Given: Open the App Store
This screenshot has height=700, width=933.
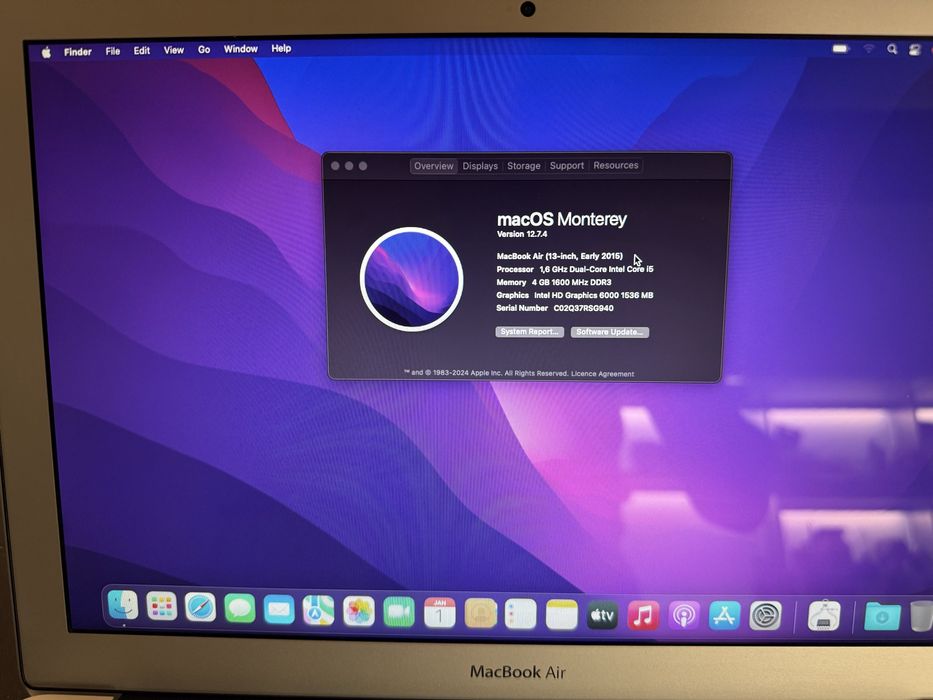Looking at the screenshot, I should coord(724,616).
